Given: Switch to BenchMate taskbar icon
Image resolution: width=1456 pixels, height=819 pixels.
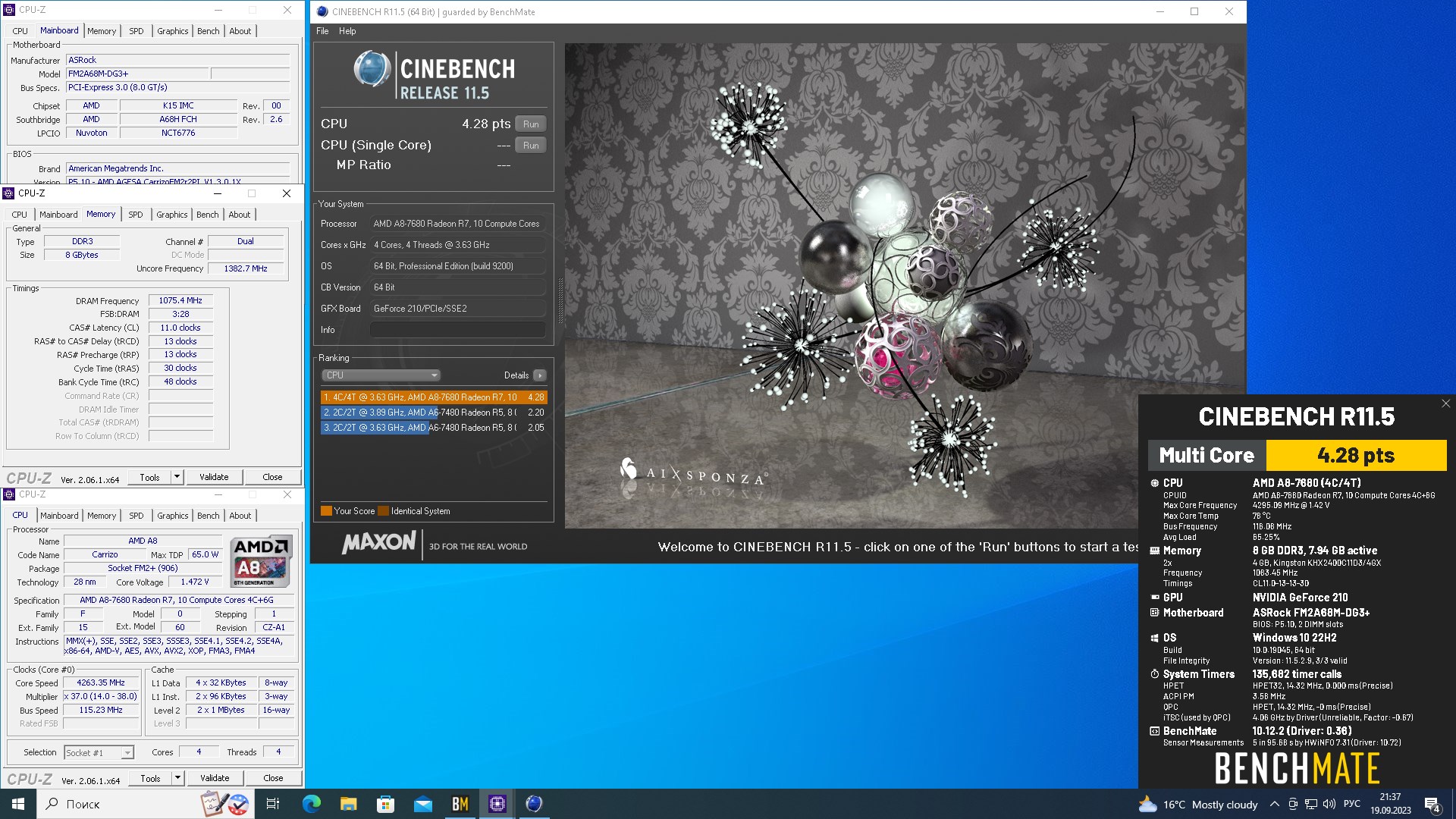Looking at the screenshot, I should pos(460,804).
